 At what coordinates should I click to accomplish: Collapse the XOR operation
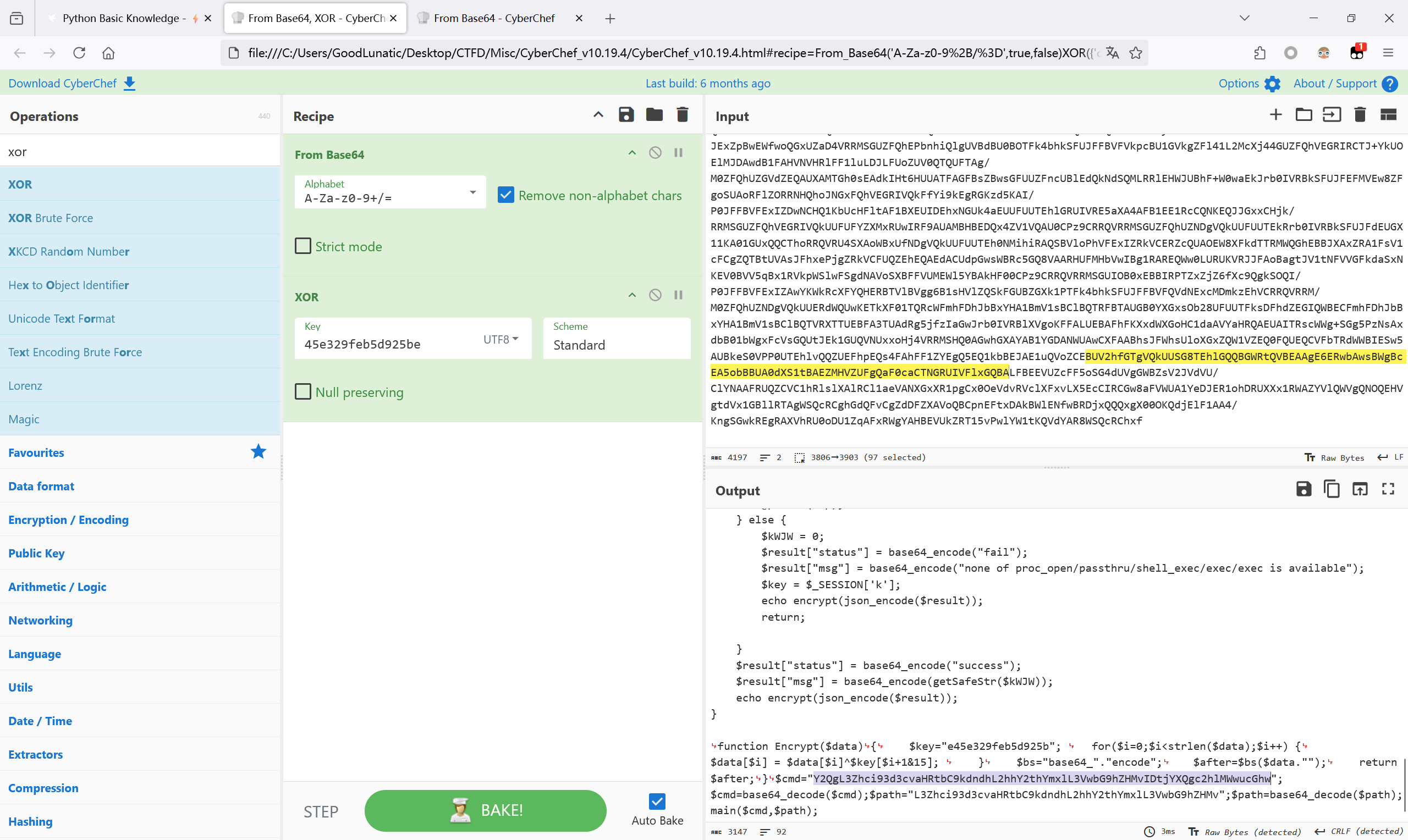point(632,295)
